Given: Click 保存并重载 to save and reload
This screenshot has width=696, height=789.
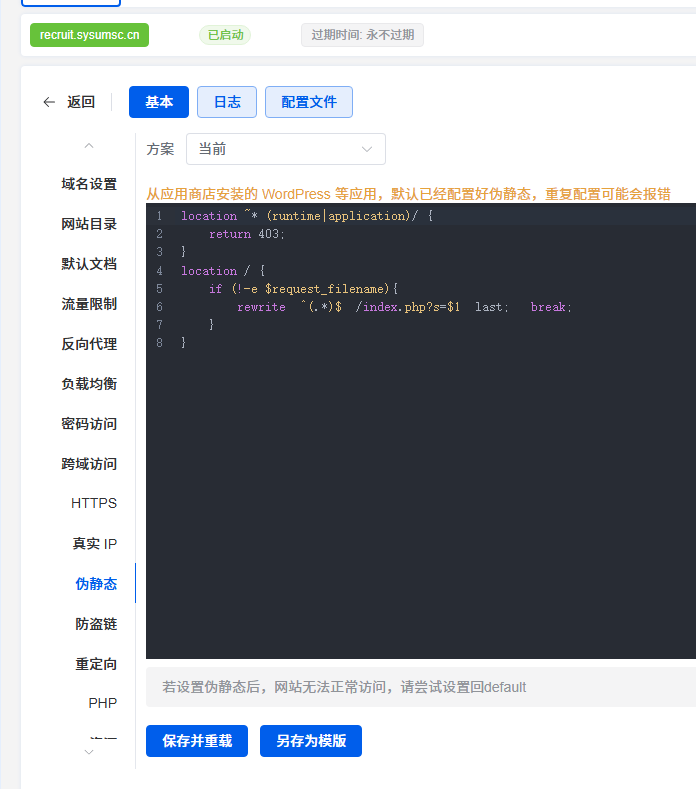Looking at the screenshot, I should (x=196, y=741).
